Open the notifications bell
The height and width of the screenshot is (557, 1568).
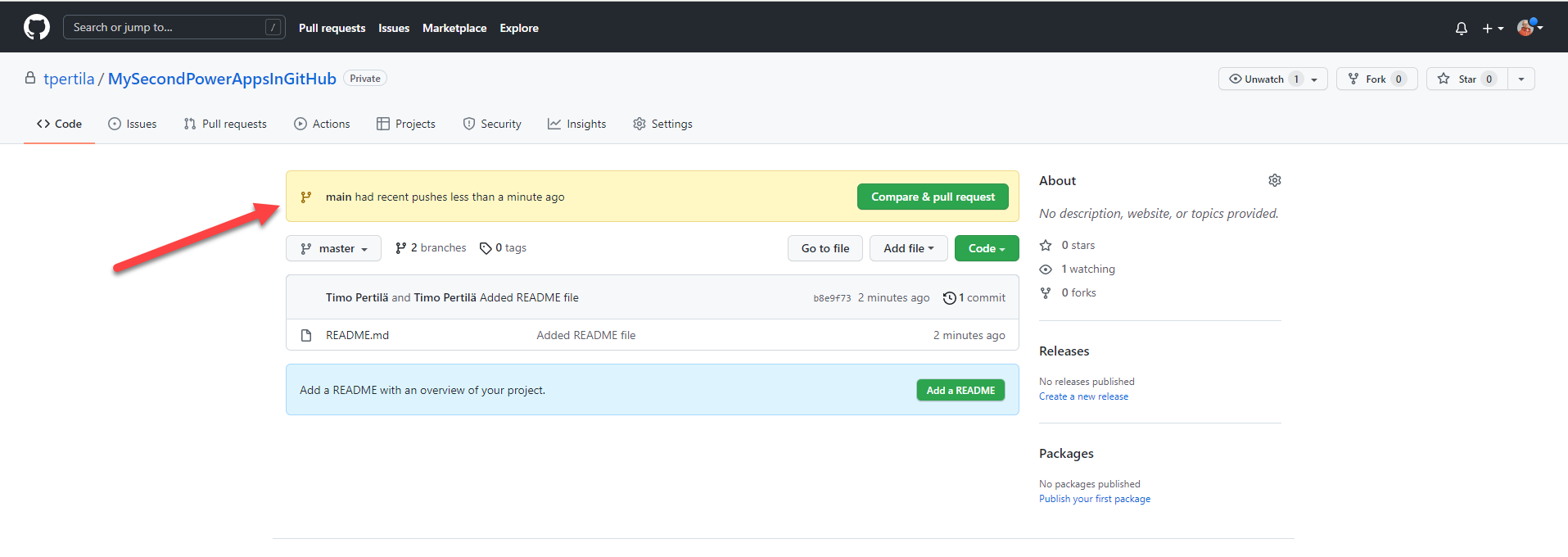tap(1461, 29)
